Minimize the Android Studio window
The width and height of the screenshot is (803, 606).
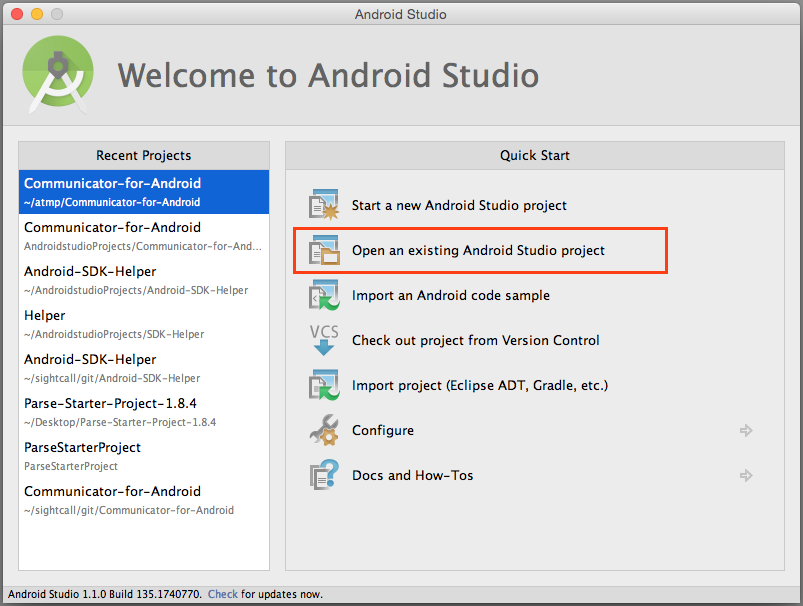click(37, 14)
